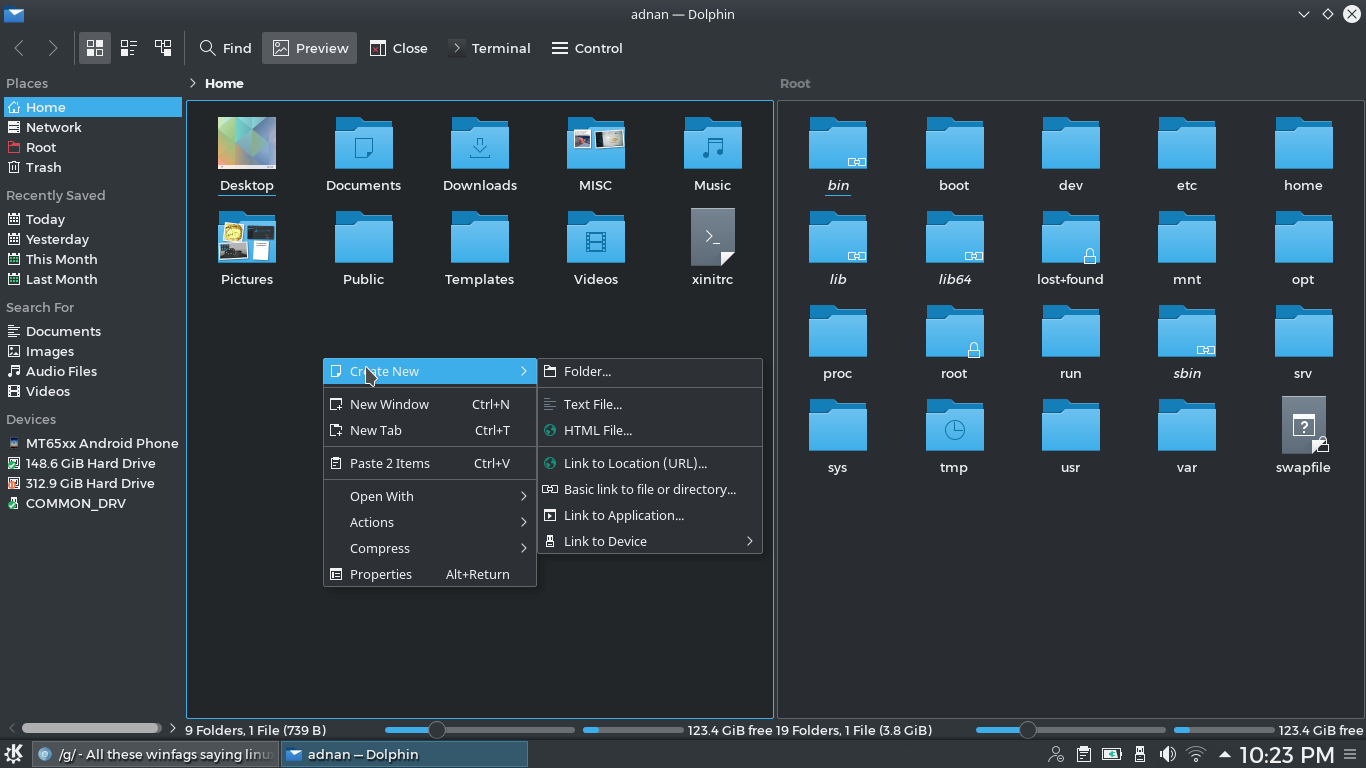Select the bin folder in Root
This screenshot has height=768, width=1366.
coord(838,143)
